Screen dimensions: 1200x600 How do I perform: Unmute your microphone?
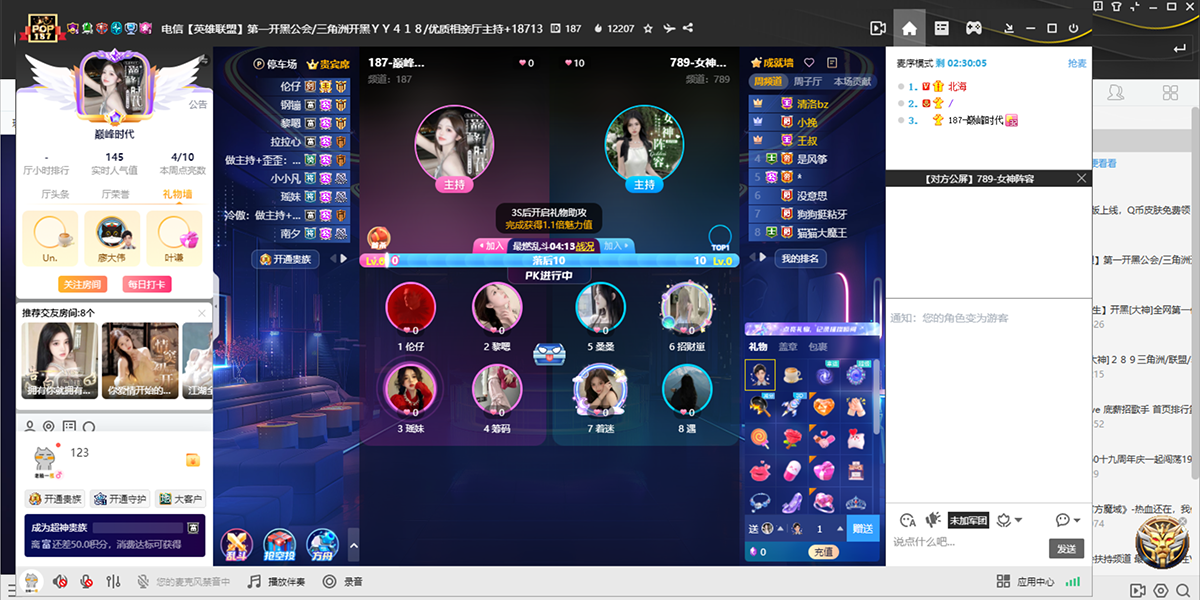(x=87, y=580)
